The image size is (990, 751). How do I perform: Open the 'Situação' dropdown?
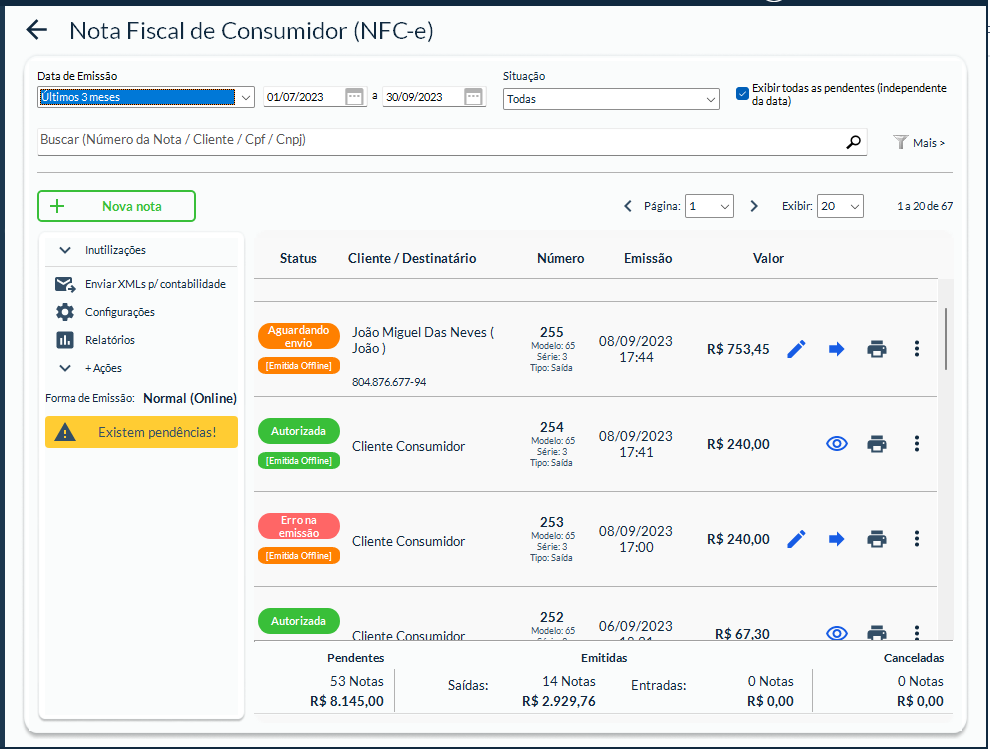point(610,99)
